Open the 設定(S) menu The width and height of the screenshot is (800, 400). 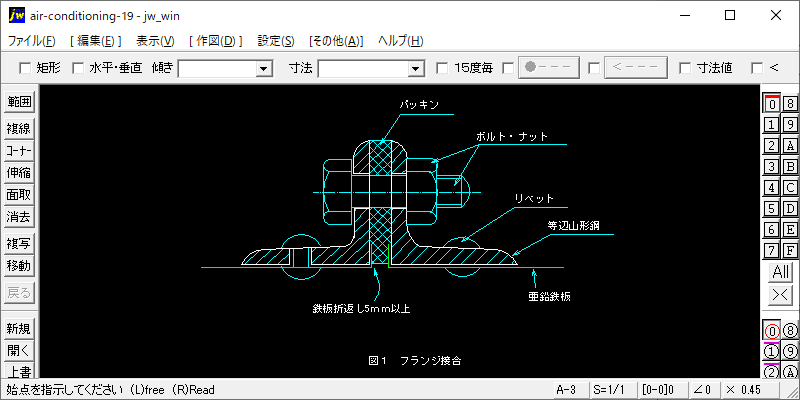tap(276, 41)
